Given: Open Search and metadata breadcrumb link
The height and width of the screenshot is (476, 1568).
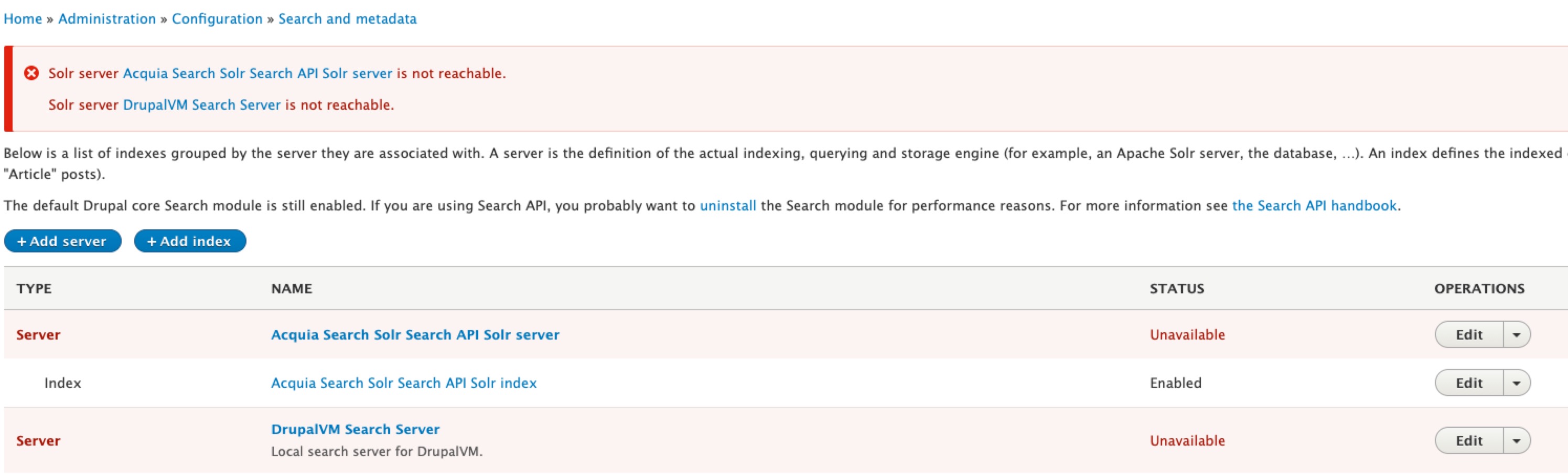Looking at the screenshot, I should tap(347, 18).
